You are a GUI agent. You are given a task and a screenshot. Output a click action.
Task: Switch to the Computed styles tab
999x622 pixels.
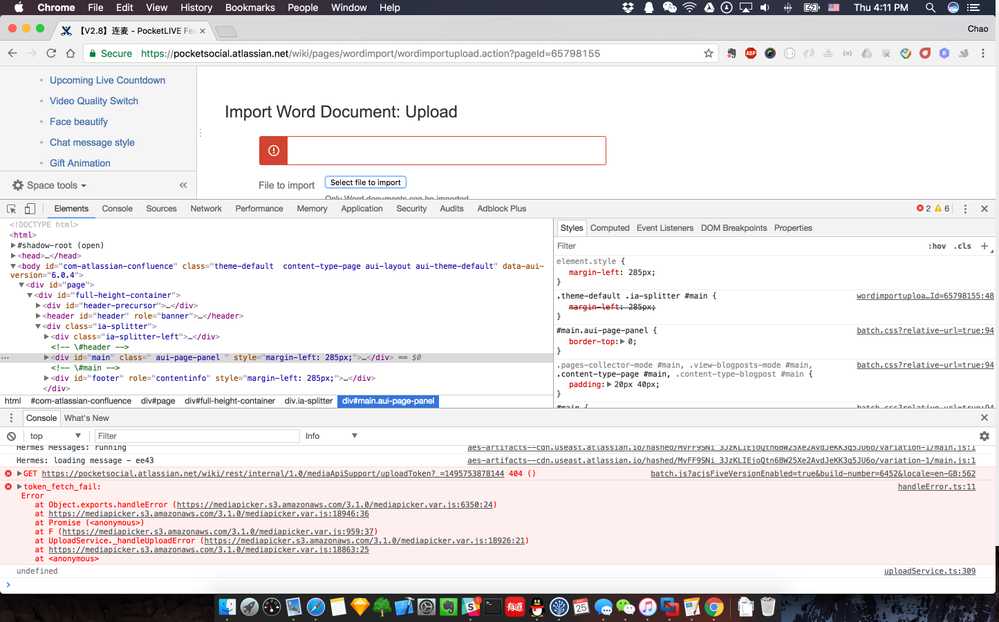(610, 228)
